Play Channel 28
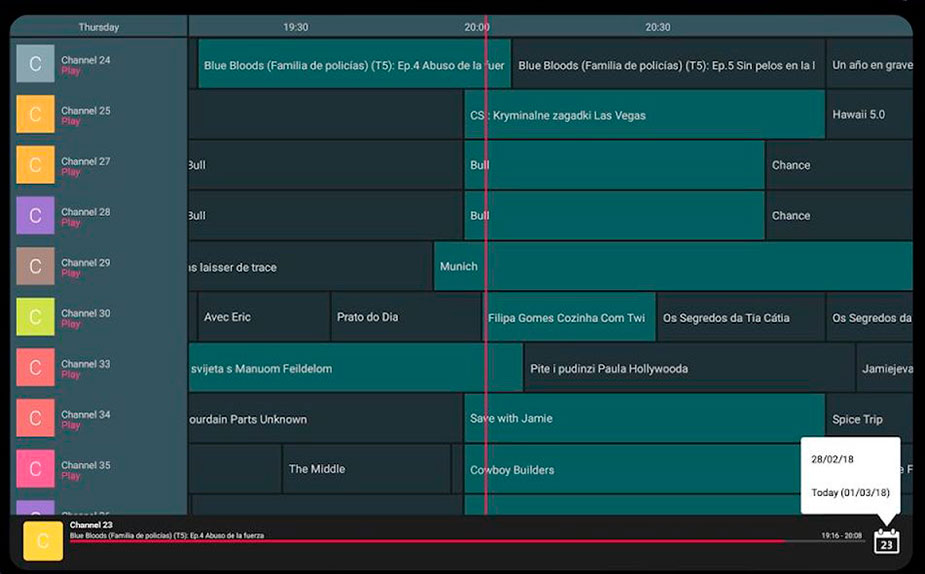The height and width of the screenshot is (574, 925). click(x=71, y=223)
